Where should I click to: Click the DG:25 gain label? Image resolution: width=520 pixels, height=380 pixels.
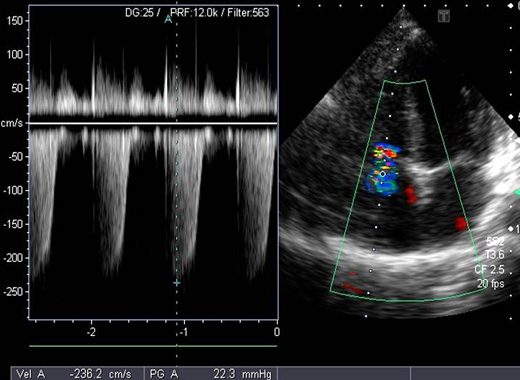coord(139,13)
